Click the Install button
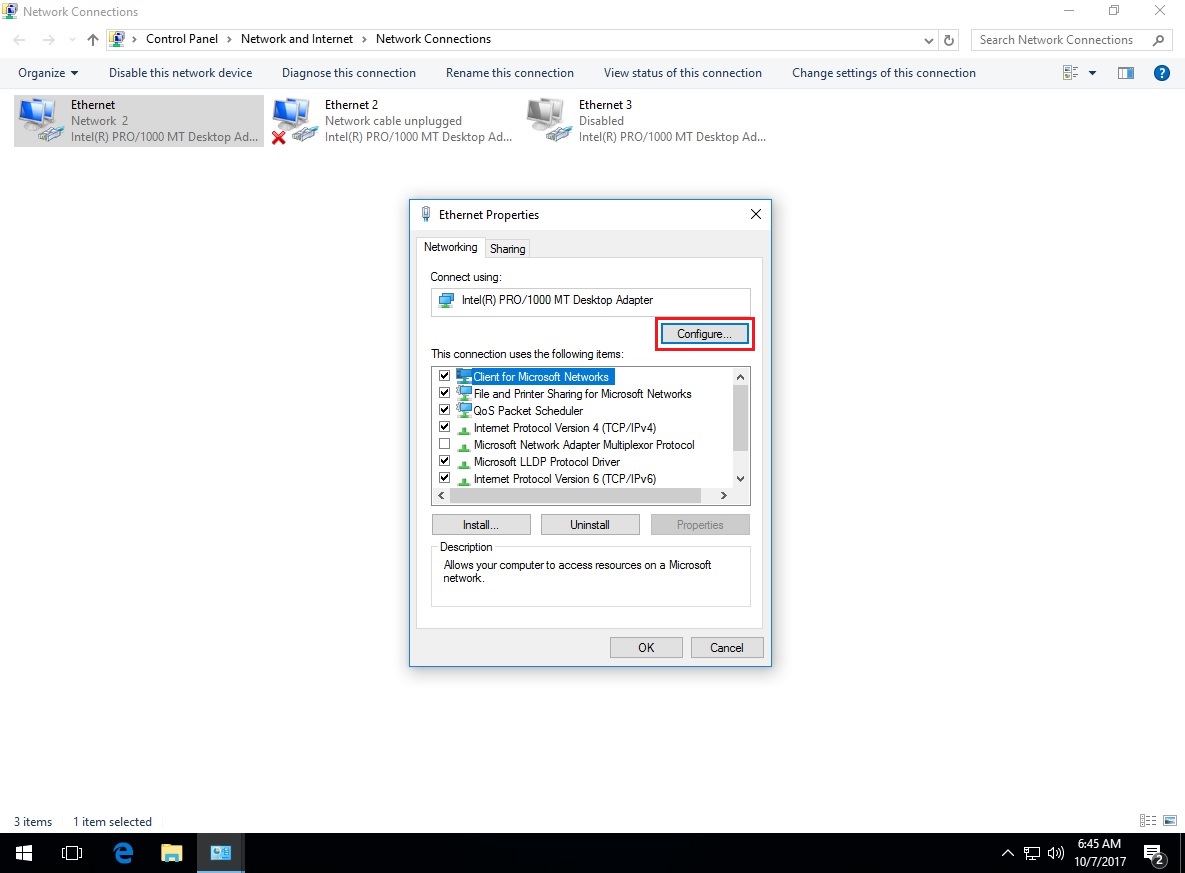This screenshot has width=1185, height=873. 481,525
